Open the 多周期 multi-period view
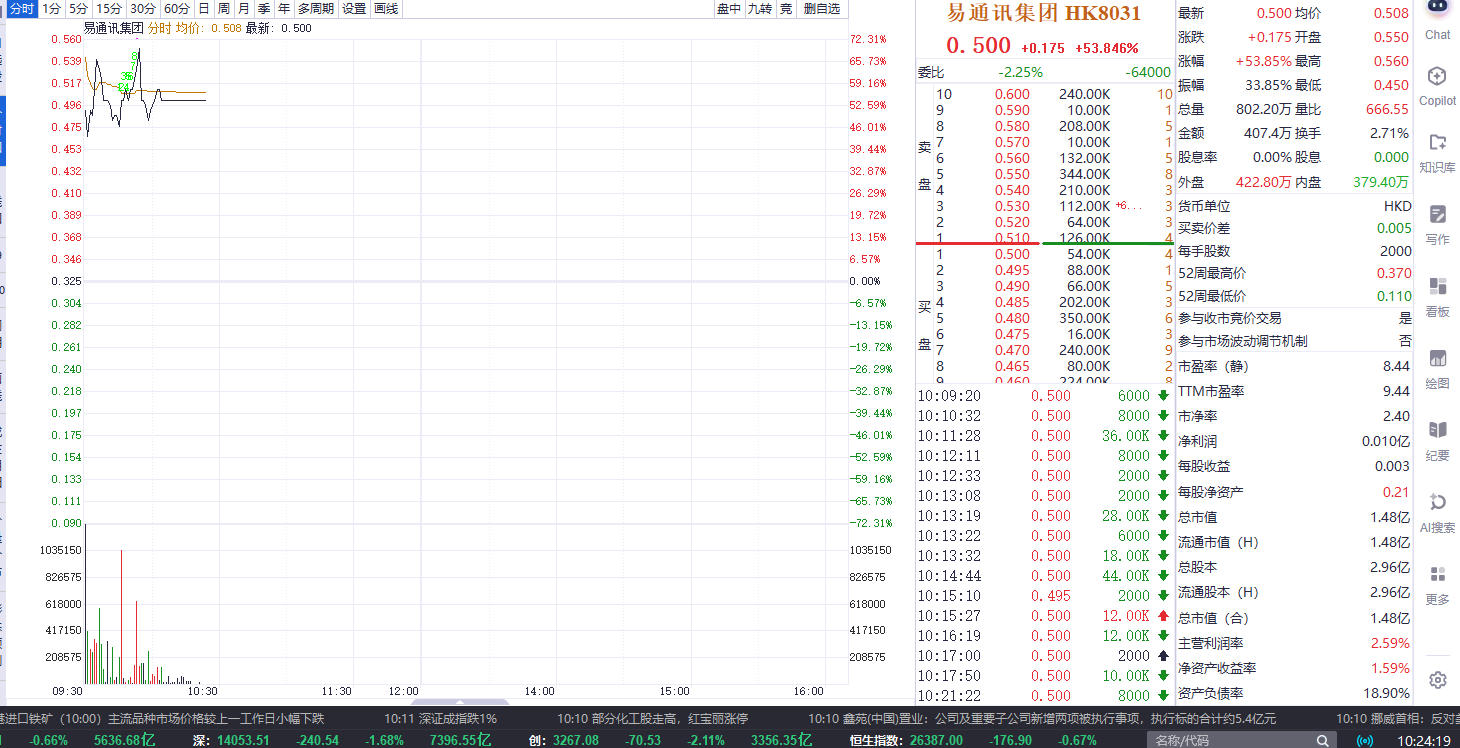The width and height of the screenshot is (1460, 748). [x=316, y=9]
